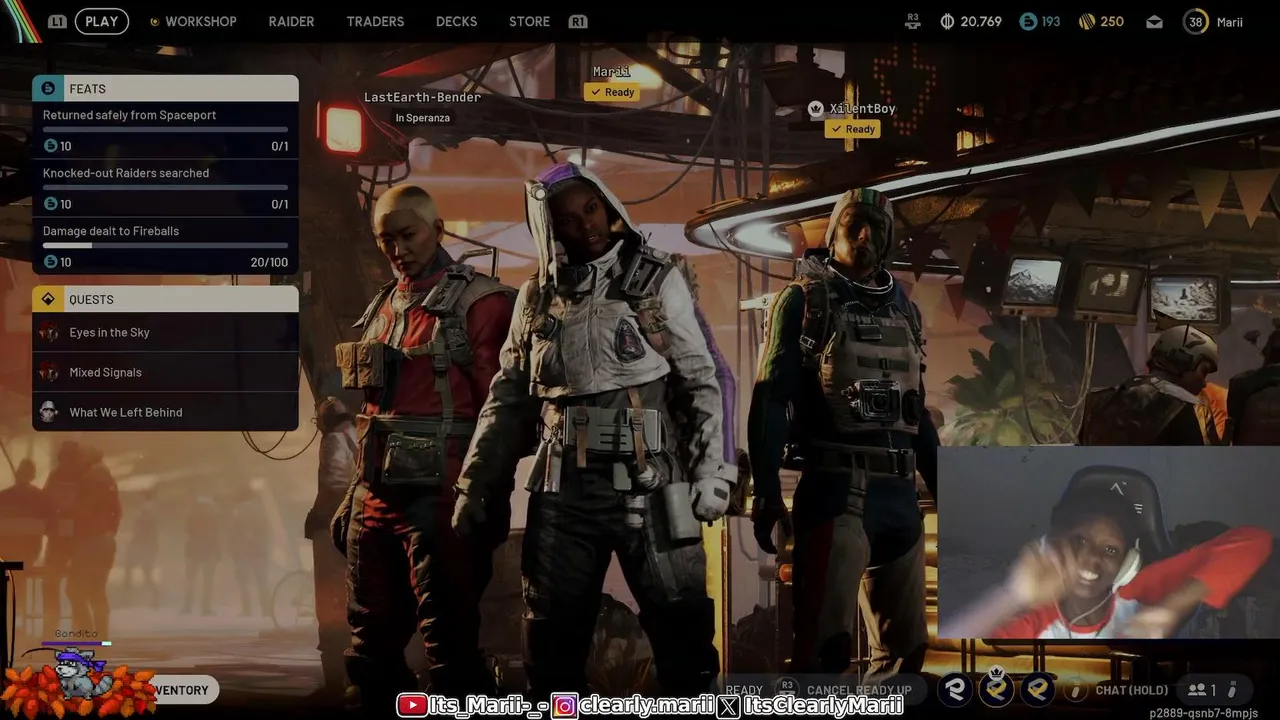
Task: Select the Damage dealt to Fireballs feat
Action: point(165,246)
